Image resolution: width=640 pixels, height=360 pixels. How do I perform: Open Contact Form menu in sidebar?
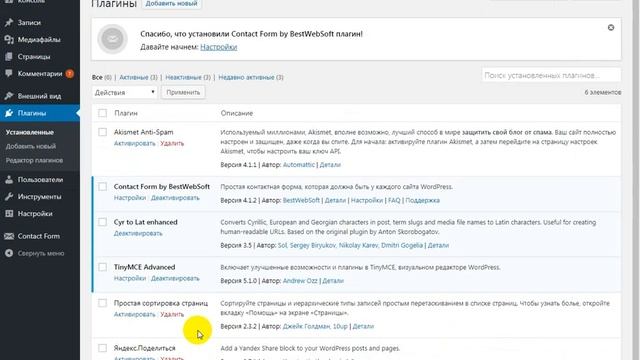click(x=40, y=236)
